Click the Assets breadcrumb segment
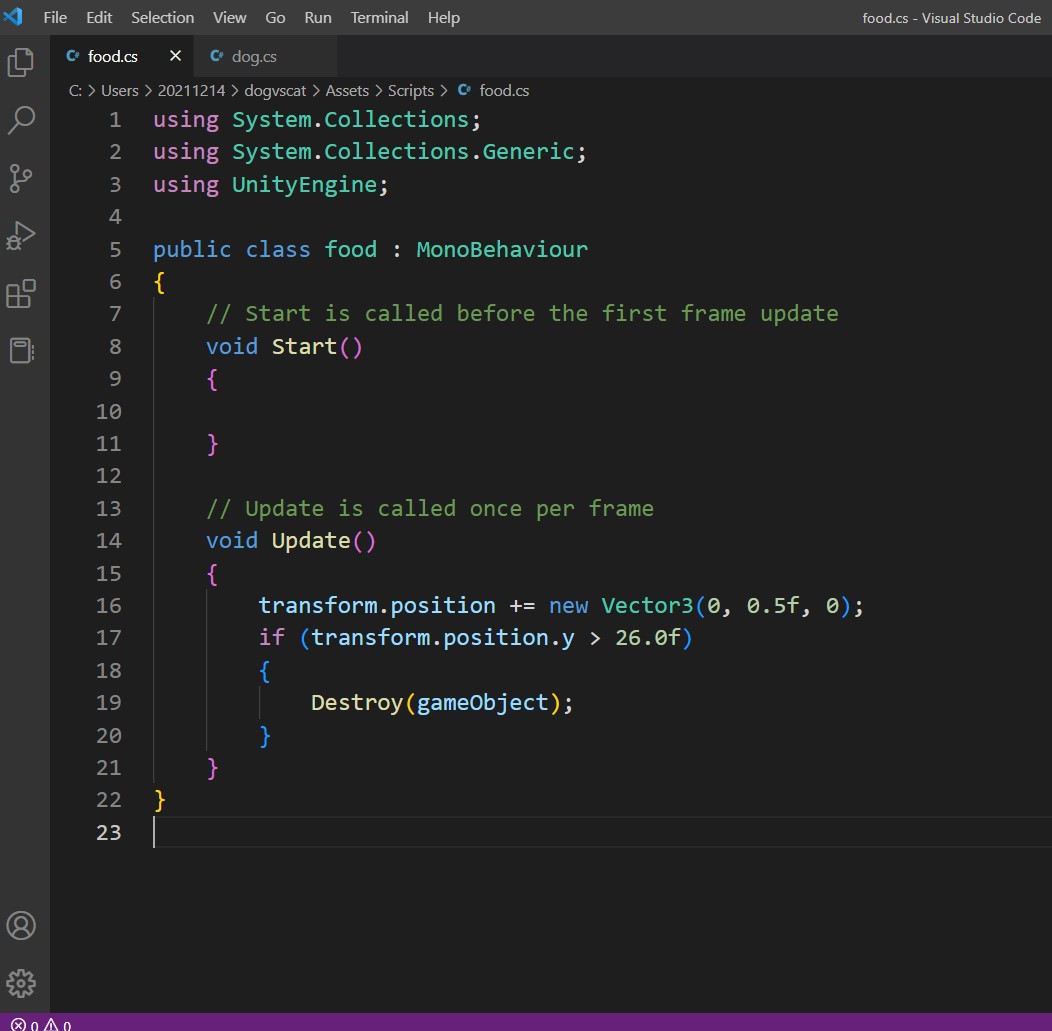Image resolution: width=1052 pixels, height=1031 pixels. 347,91
